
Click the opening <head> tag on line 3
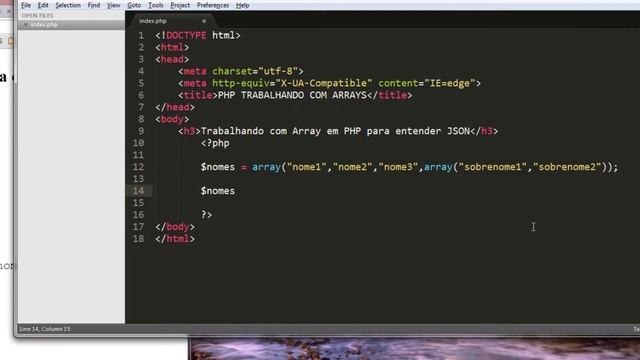click(172, 59)
